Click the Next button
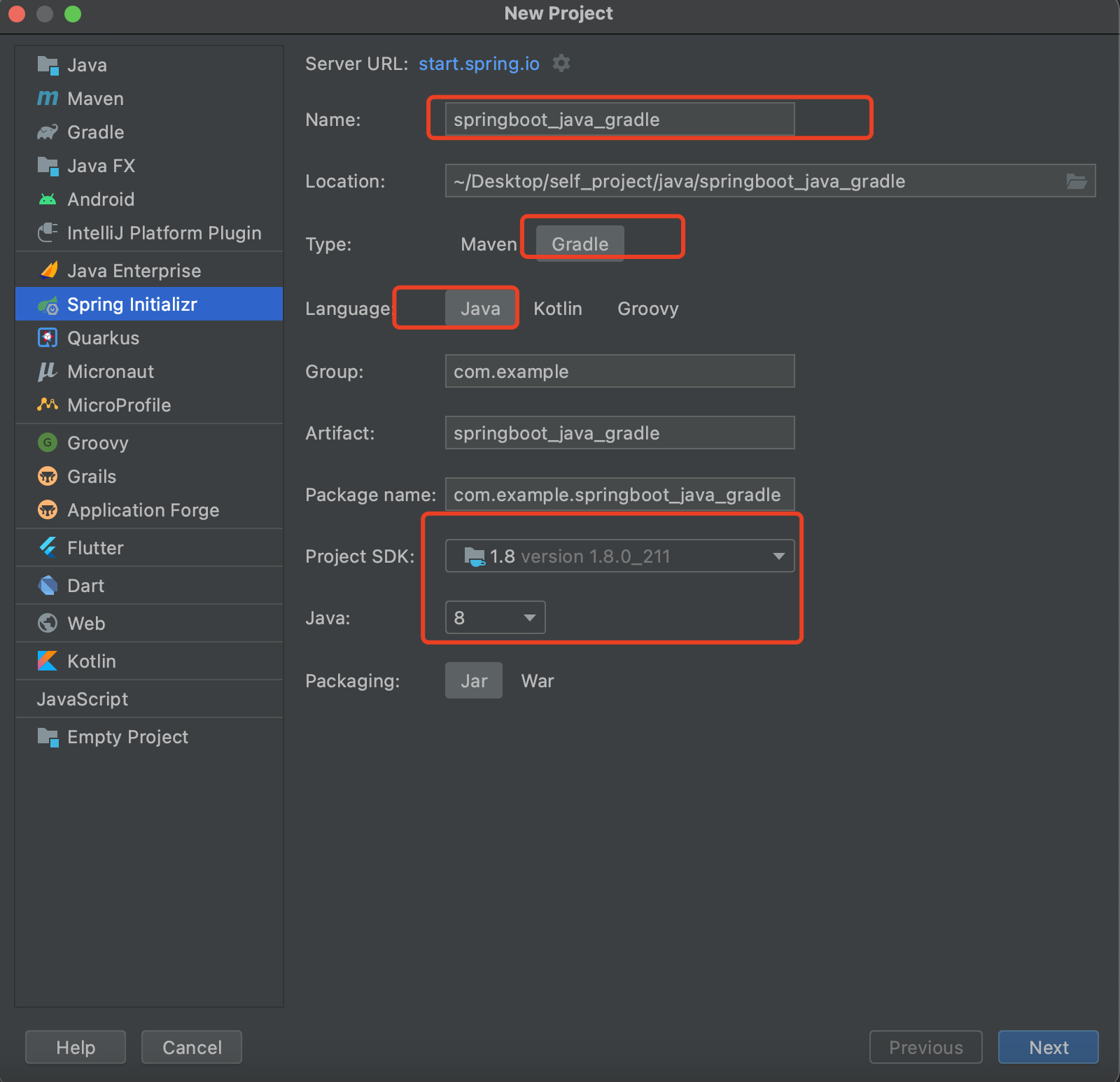The height and width of the screenshot is (1082, 1120). click(x=1049, y=1047)
